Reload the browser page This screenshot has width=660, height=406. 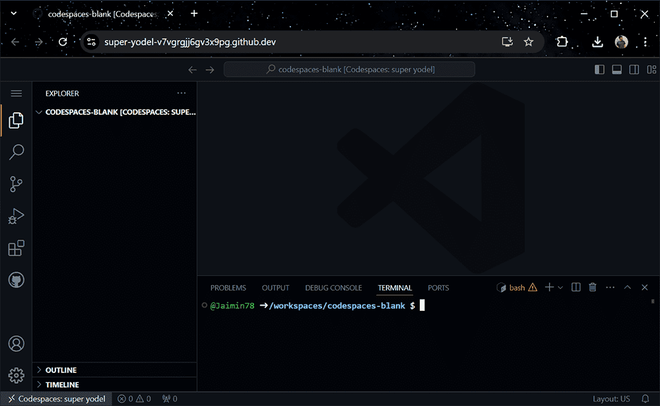click(63, 42)
